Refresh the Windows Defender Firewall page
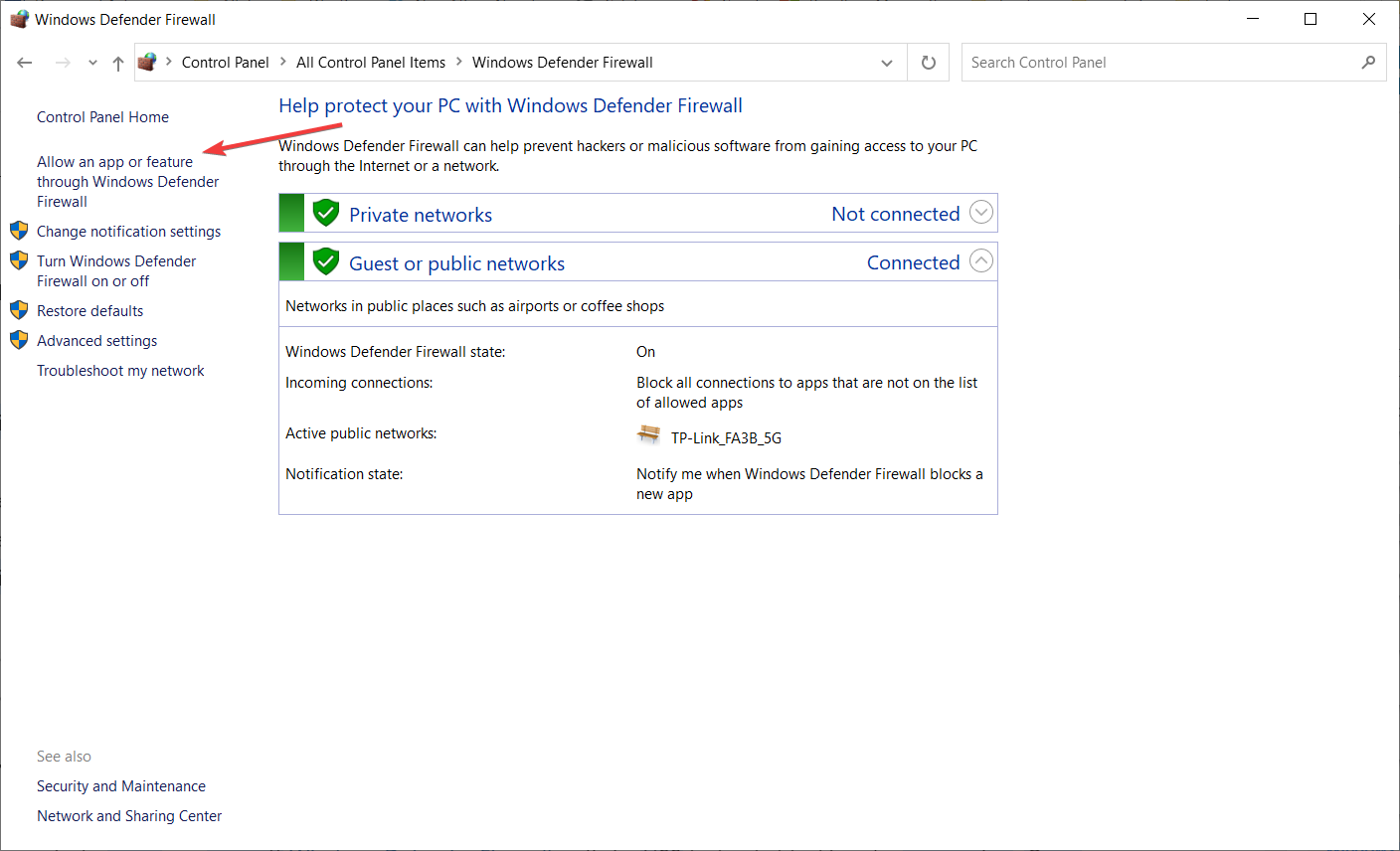This screenshot has height=851, width=1400. [929, 63]
